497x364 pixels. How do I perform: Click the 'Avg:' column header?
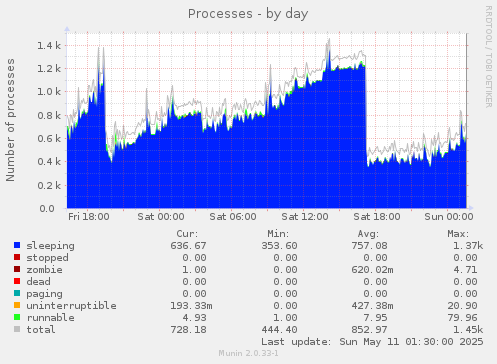click(368, 234)
